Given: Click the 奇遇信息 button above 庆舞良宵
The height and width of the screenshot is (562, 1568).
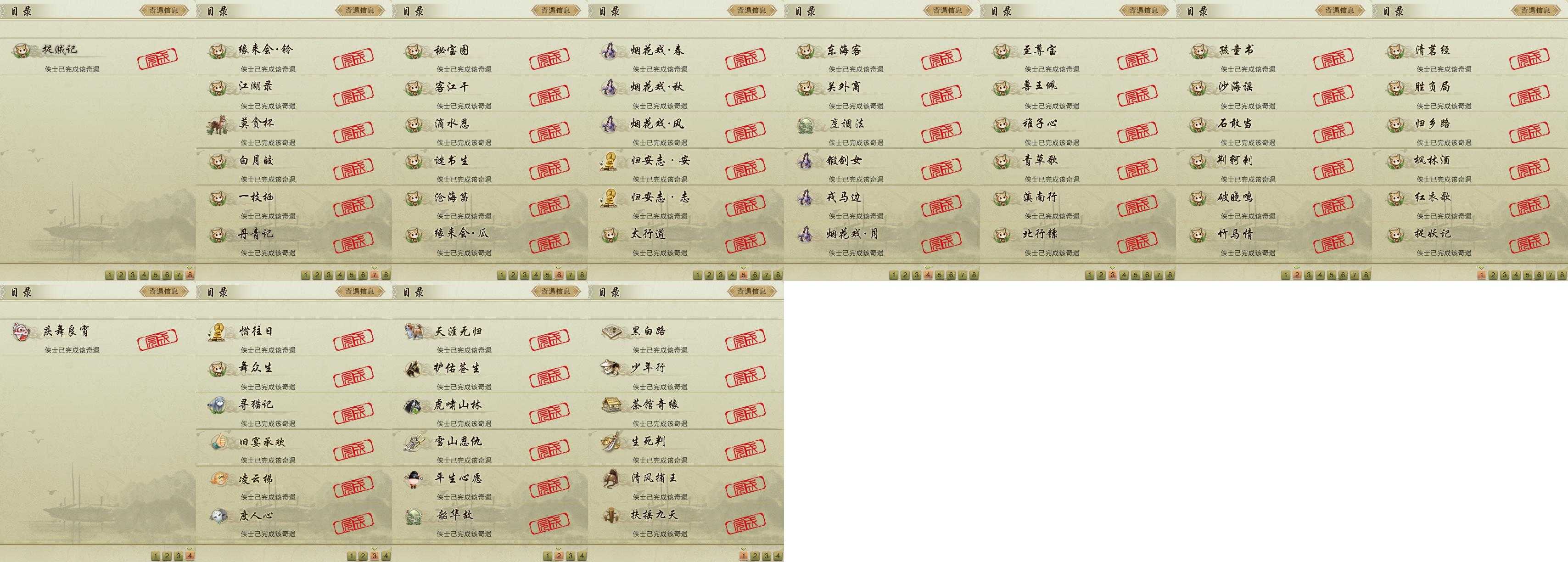Looking at the screenshot, I should coord(164,291).
